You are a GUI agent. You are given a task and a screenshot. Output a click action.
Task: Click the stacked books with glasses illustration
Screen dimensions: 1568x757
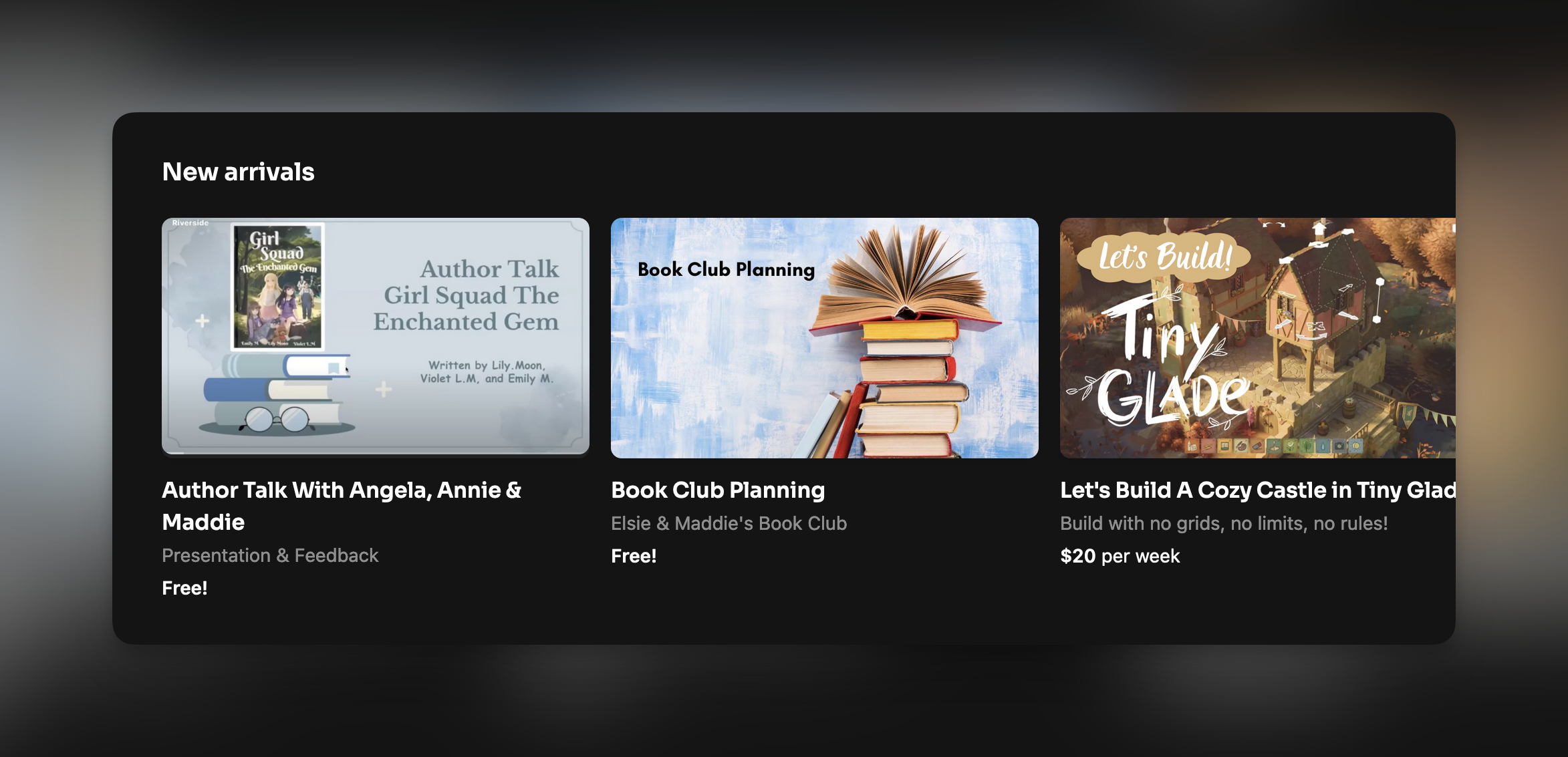(275, 393)
